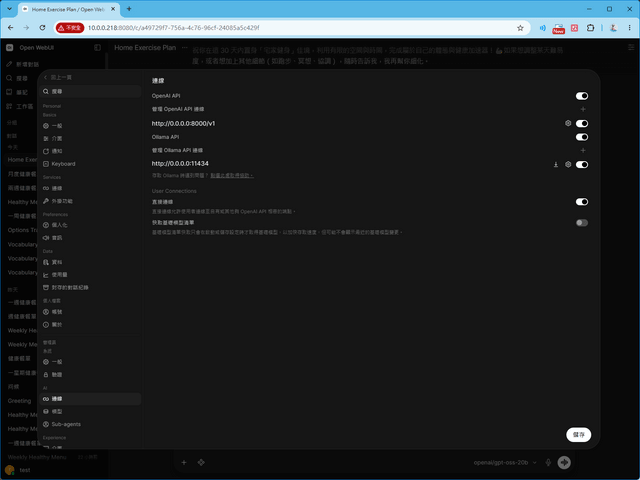Viewport: 640px width, 480px height.
Task: Bookmark this page with the star icon
Action: (520, 28)
